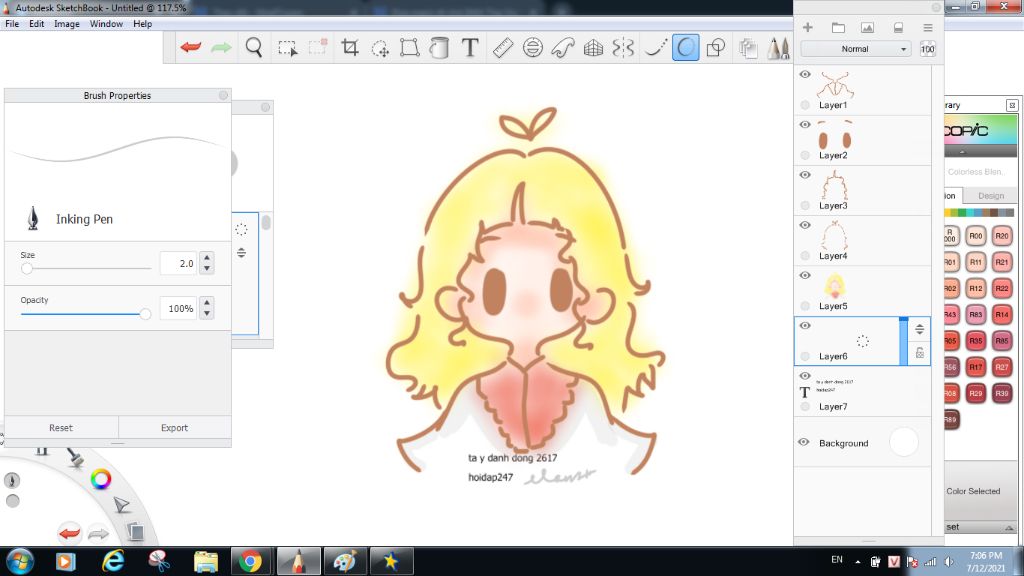Viewport: 1024px width, 576px height.
Task: Click the green Redo arrow in top toolbar
Action: (221, 47)
